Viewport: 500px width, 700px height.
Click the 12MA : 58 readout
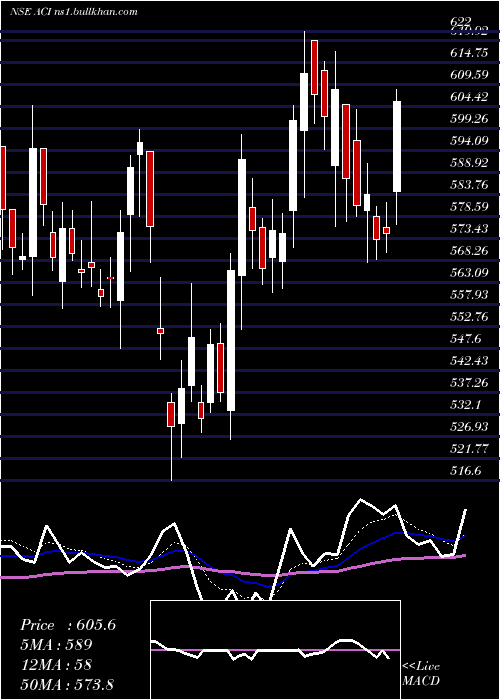tap(56, 664)
